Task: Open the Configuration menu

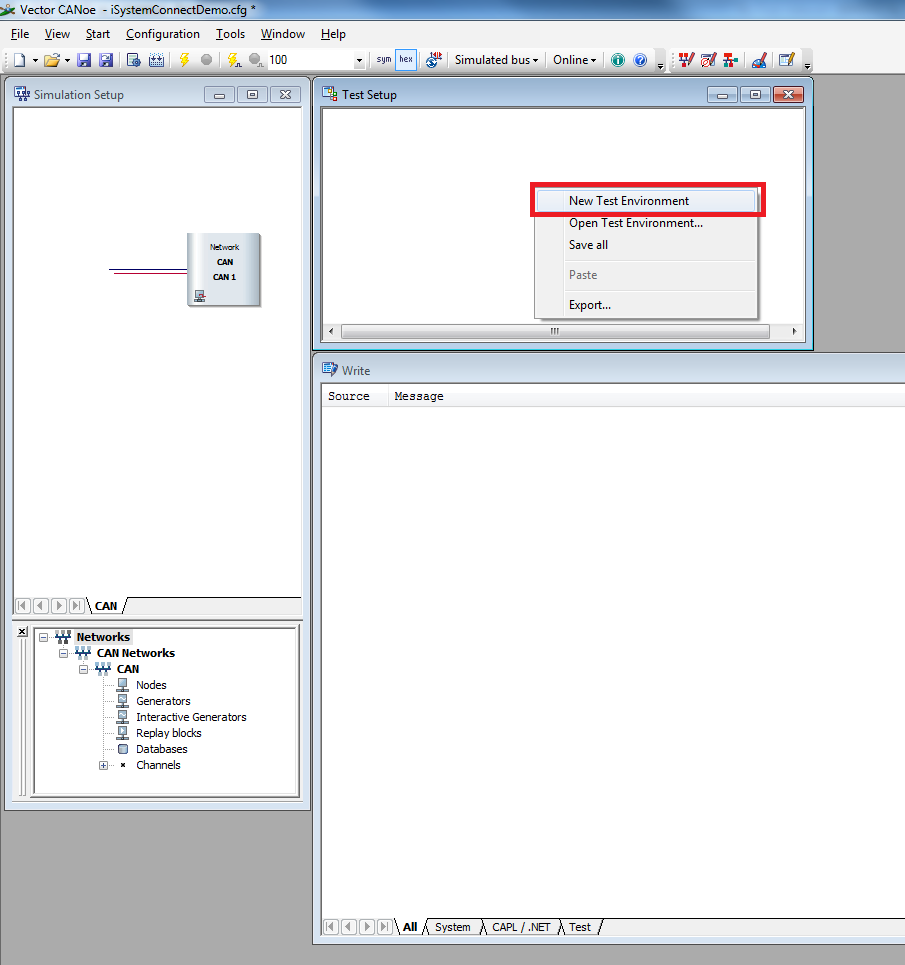Action: [x=163, y=34]
